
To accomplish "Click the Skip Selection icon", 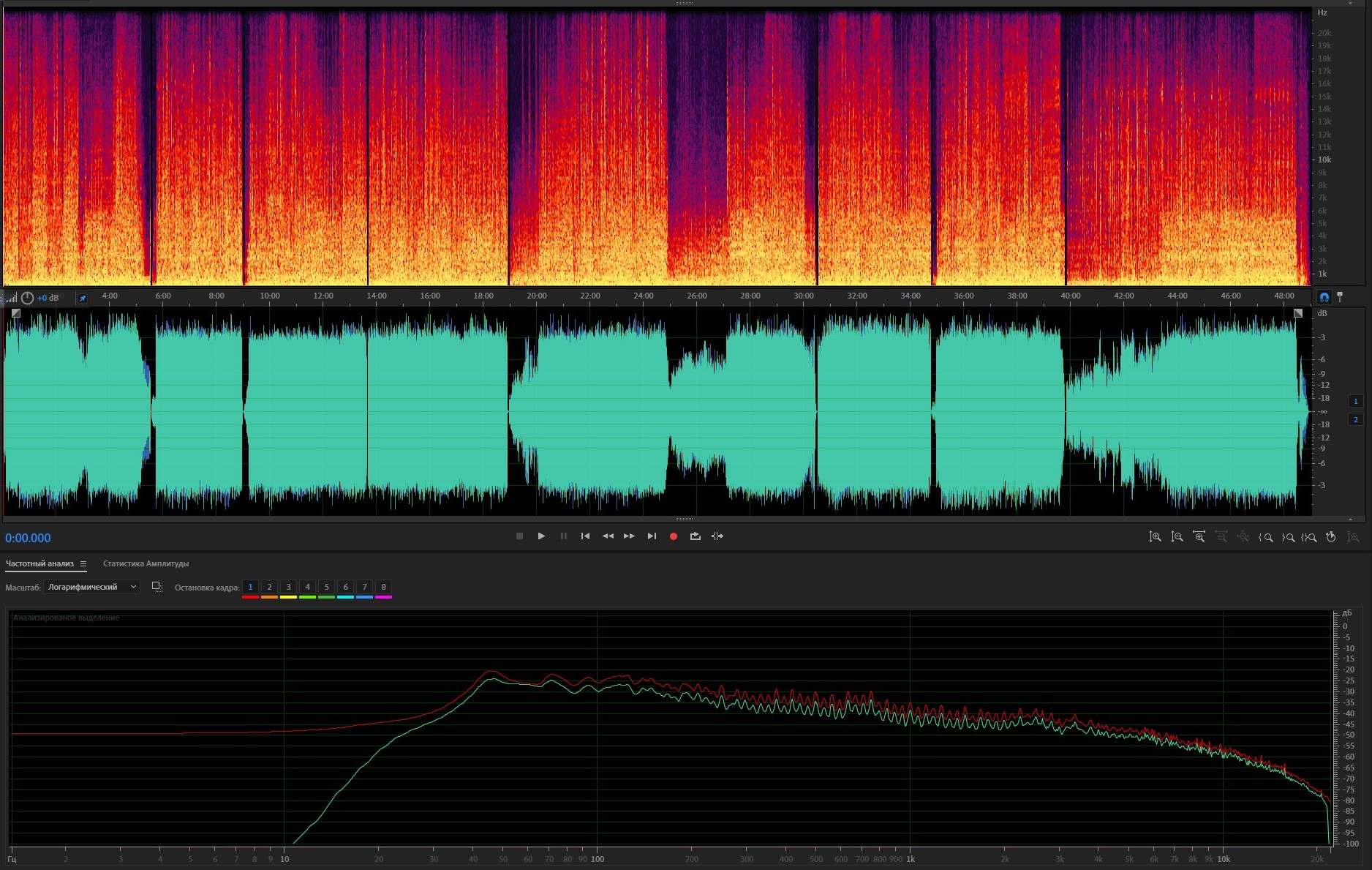I will [717, 536].
